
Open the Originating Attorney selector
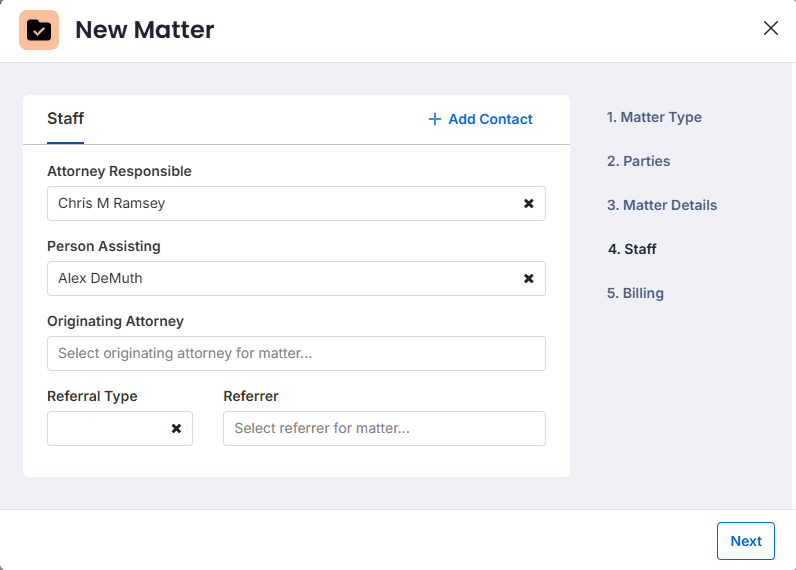pos(296,353)
